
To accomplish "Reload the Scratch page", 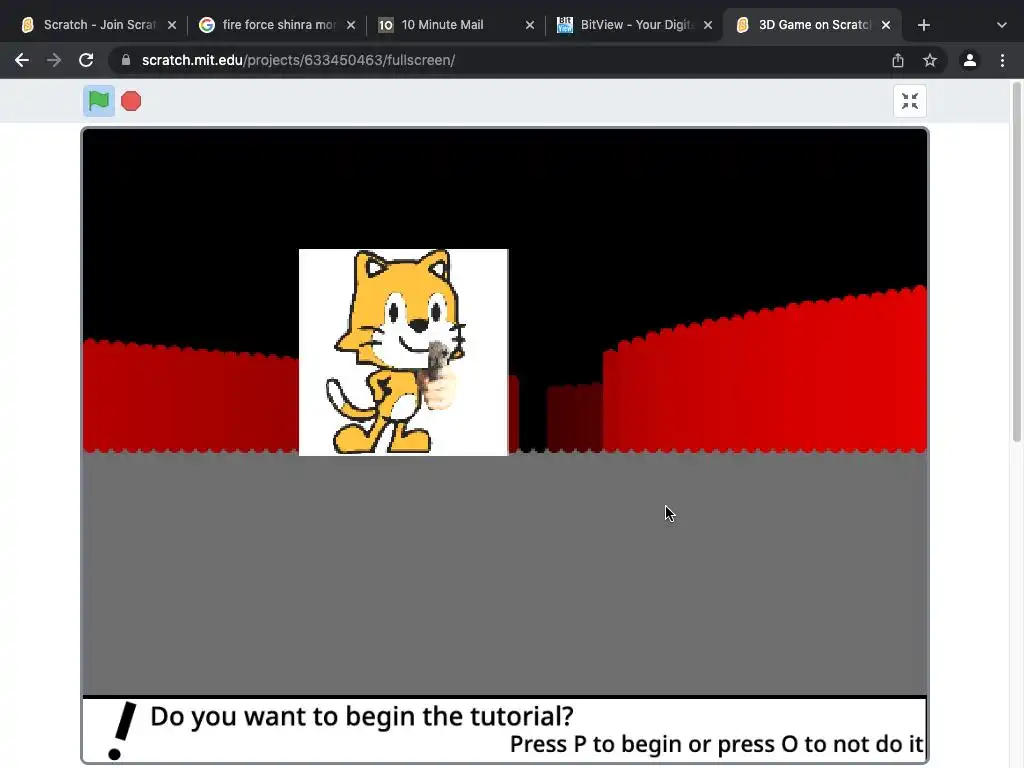I will (x=86, y=60).
